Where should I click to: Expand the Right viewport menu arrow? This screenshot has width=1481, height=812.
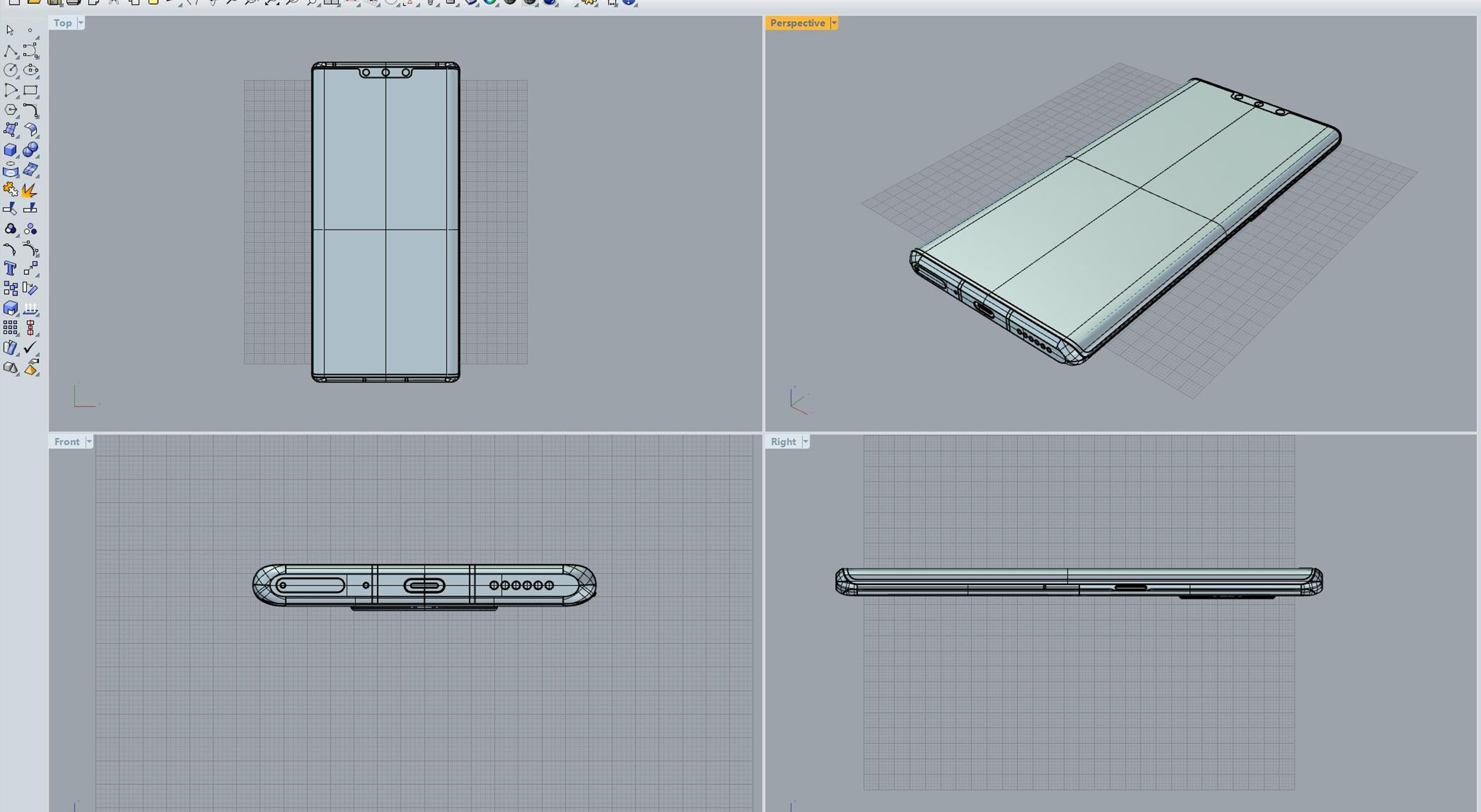(806, 441)
